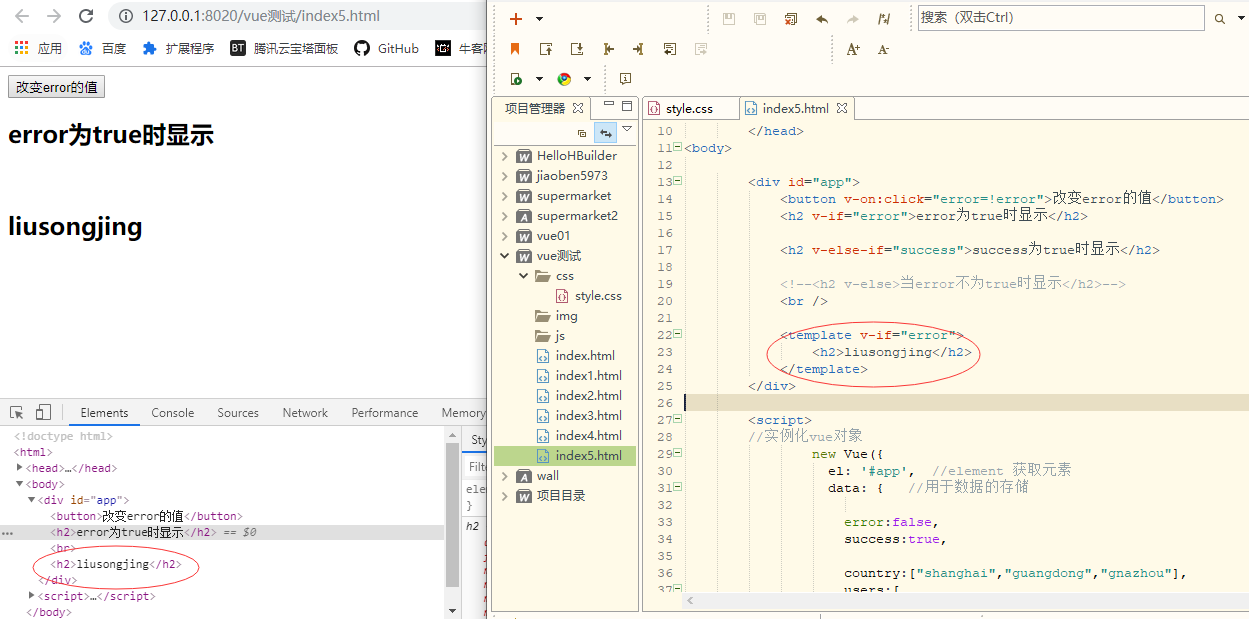Click the next bookmark down-arrow icon

click(577, 49)
